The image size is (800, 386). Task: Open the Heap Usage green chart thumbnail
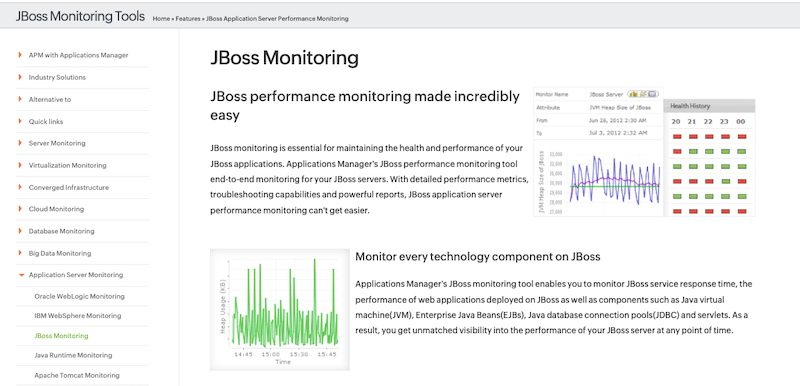coord(280,310)
